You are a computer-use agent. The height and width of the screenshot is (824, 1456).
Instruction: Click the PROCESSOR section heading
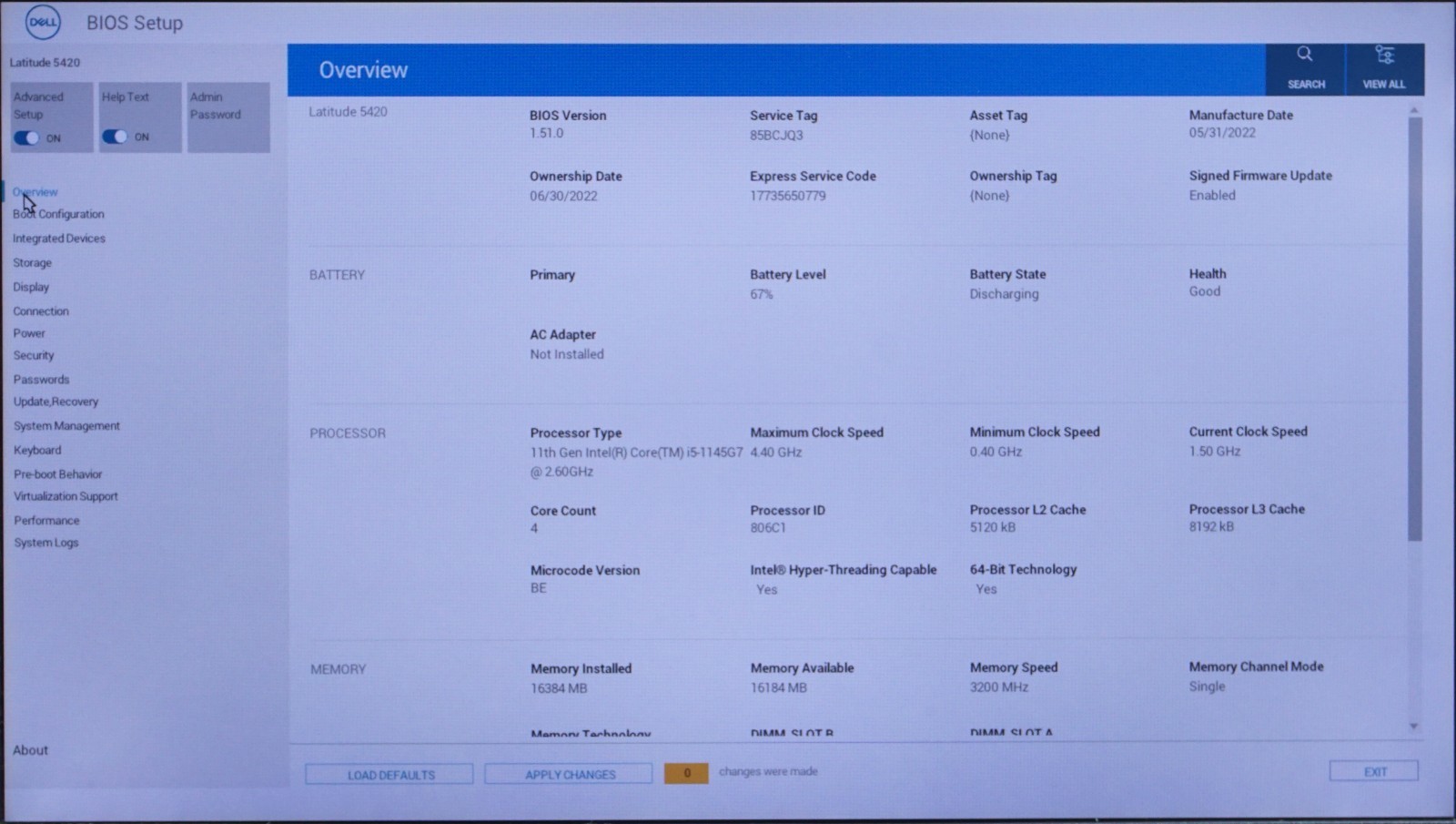click(348, 433)
